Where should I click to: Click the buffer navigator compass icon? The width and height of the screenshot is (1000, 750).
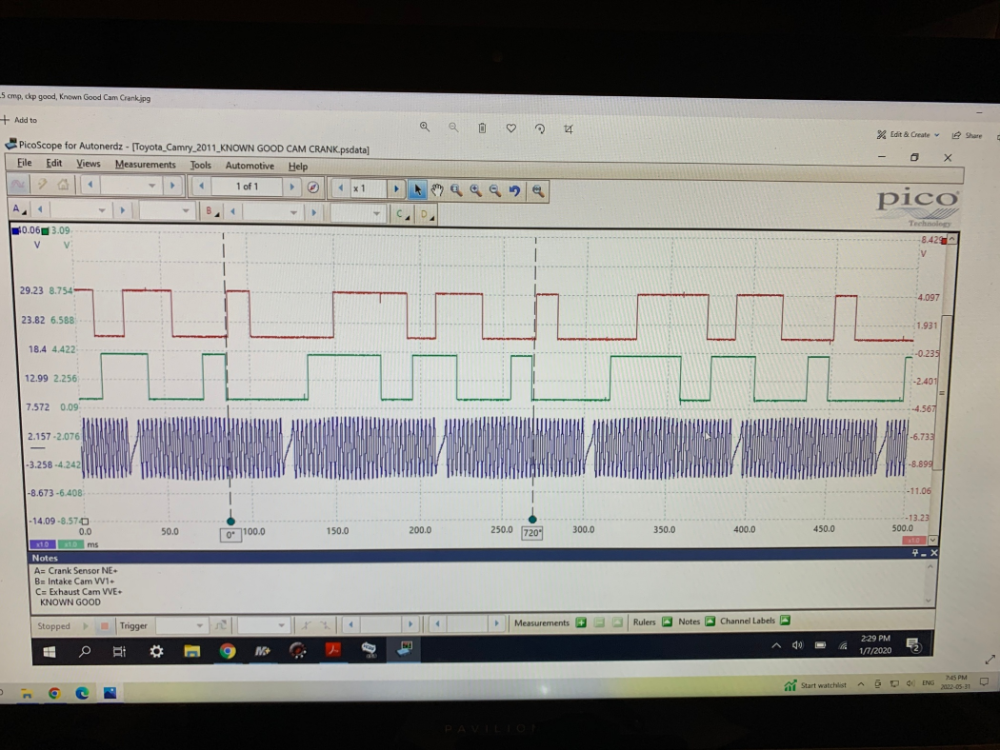[x=313, y=187]
